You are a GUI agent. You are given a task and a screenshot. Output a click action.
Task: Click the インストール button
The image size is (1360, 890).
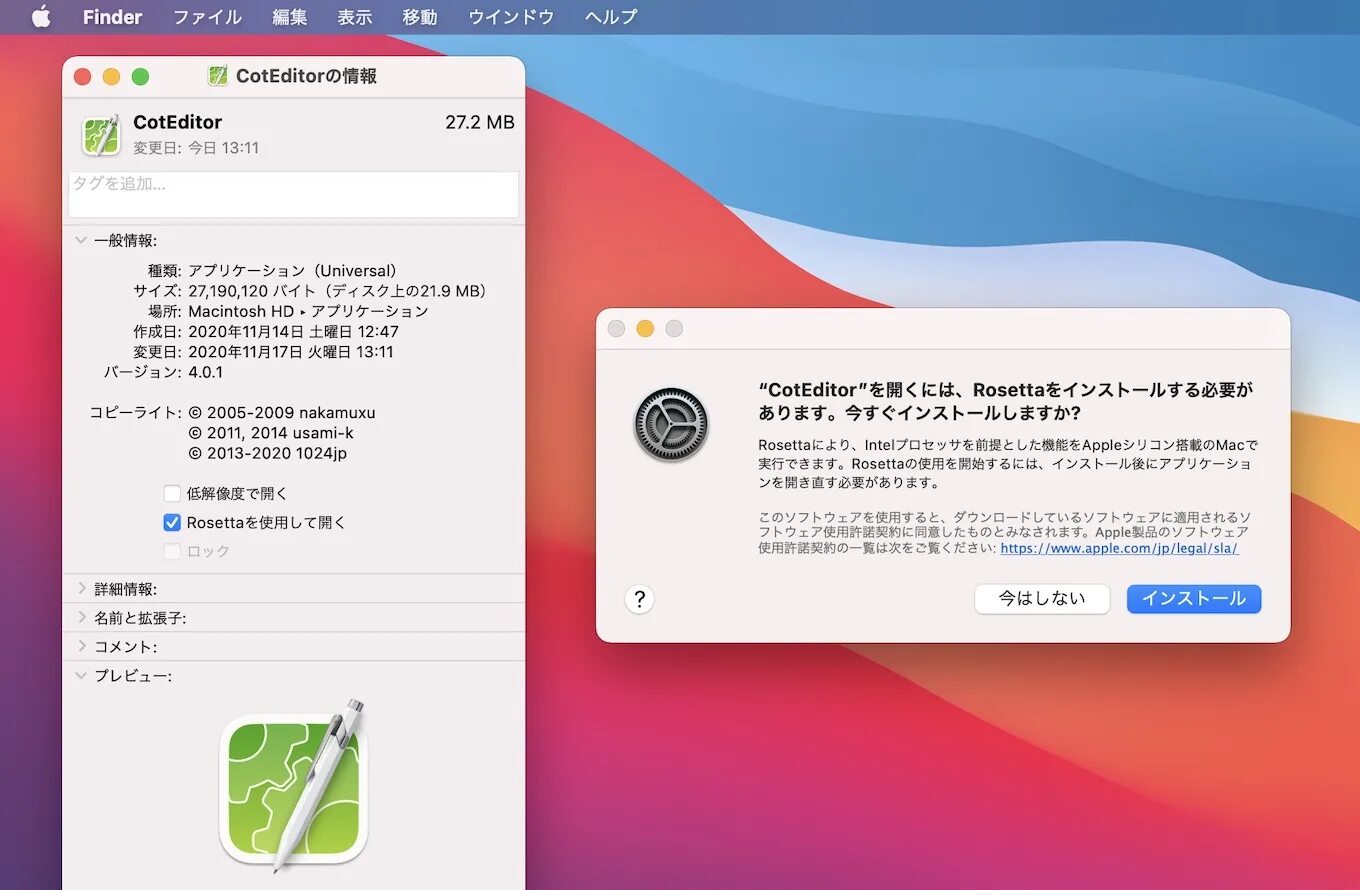pyautogui.click(x=1194, y=599)
